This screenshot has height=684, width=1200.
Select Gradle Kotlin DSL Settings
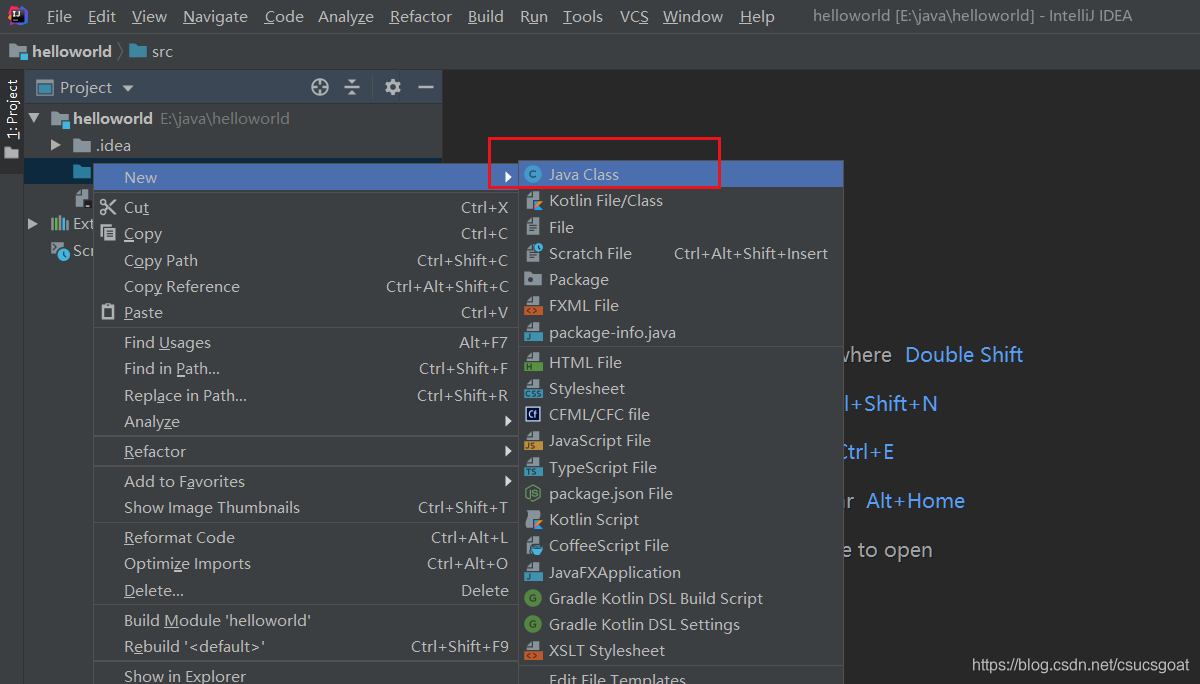tap(681, 625)
